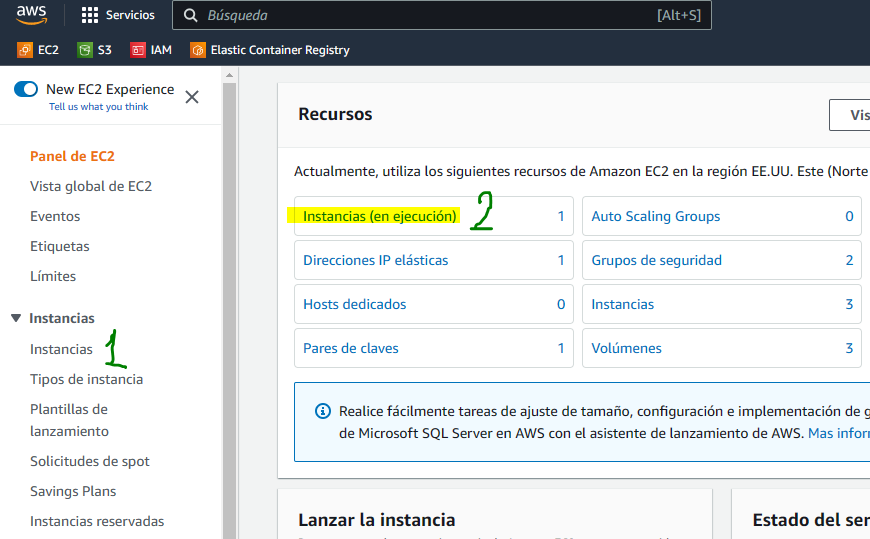Open Eventos in sidebar
This screenshot has height=539, width=870.
click(55, 216)
